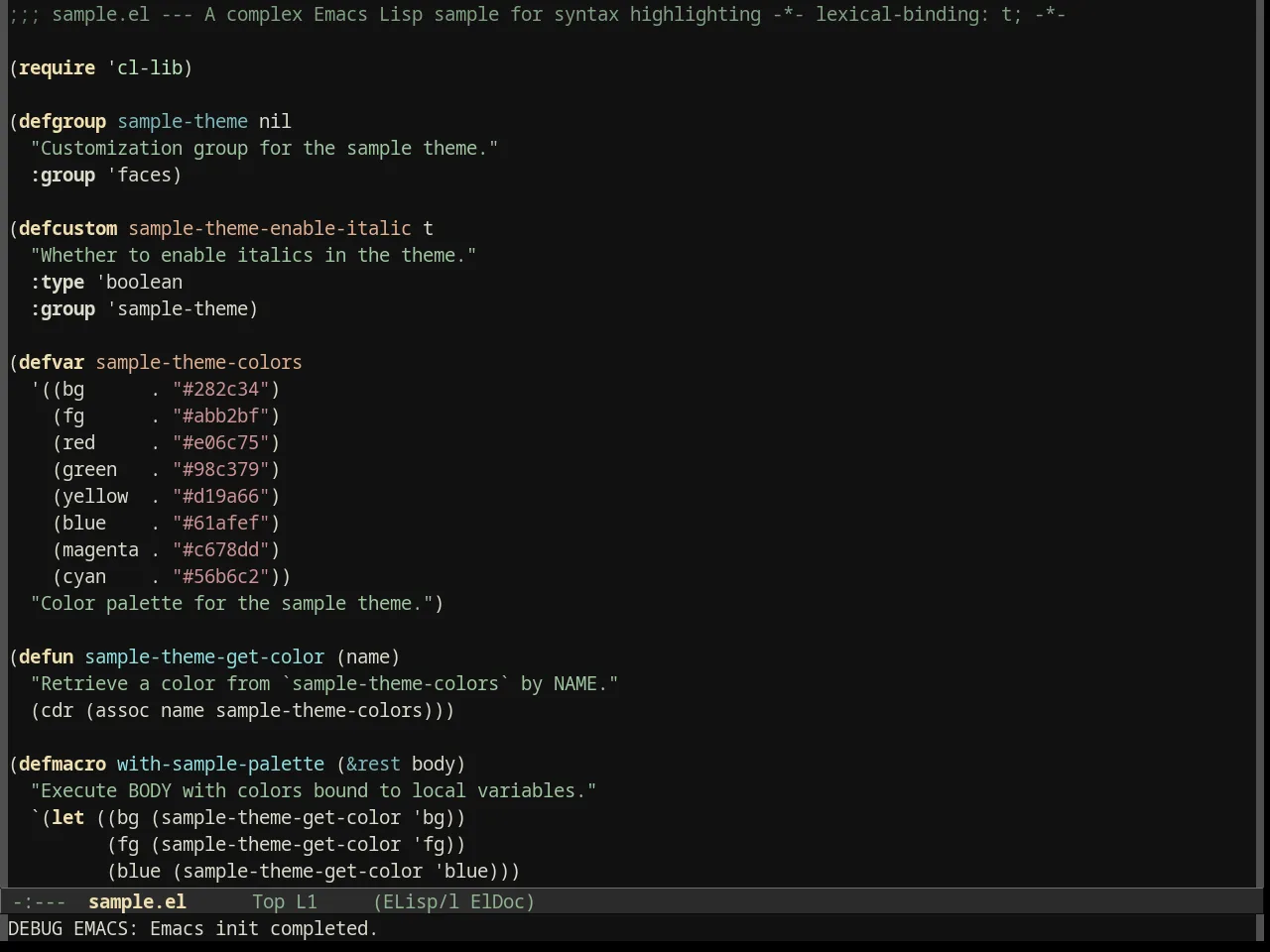Click the "#c678dd" color string
Screen dimensions: 1270x952
pyautogui.click(x=221, y=549)
